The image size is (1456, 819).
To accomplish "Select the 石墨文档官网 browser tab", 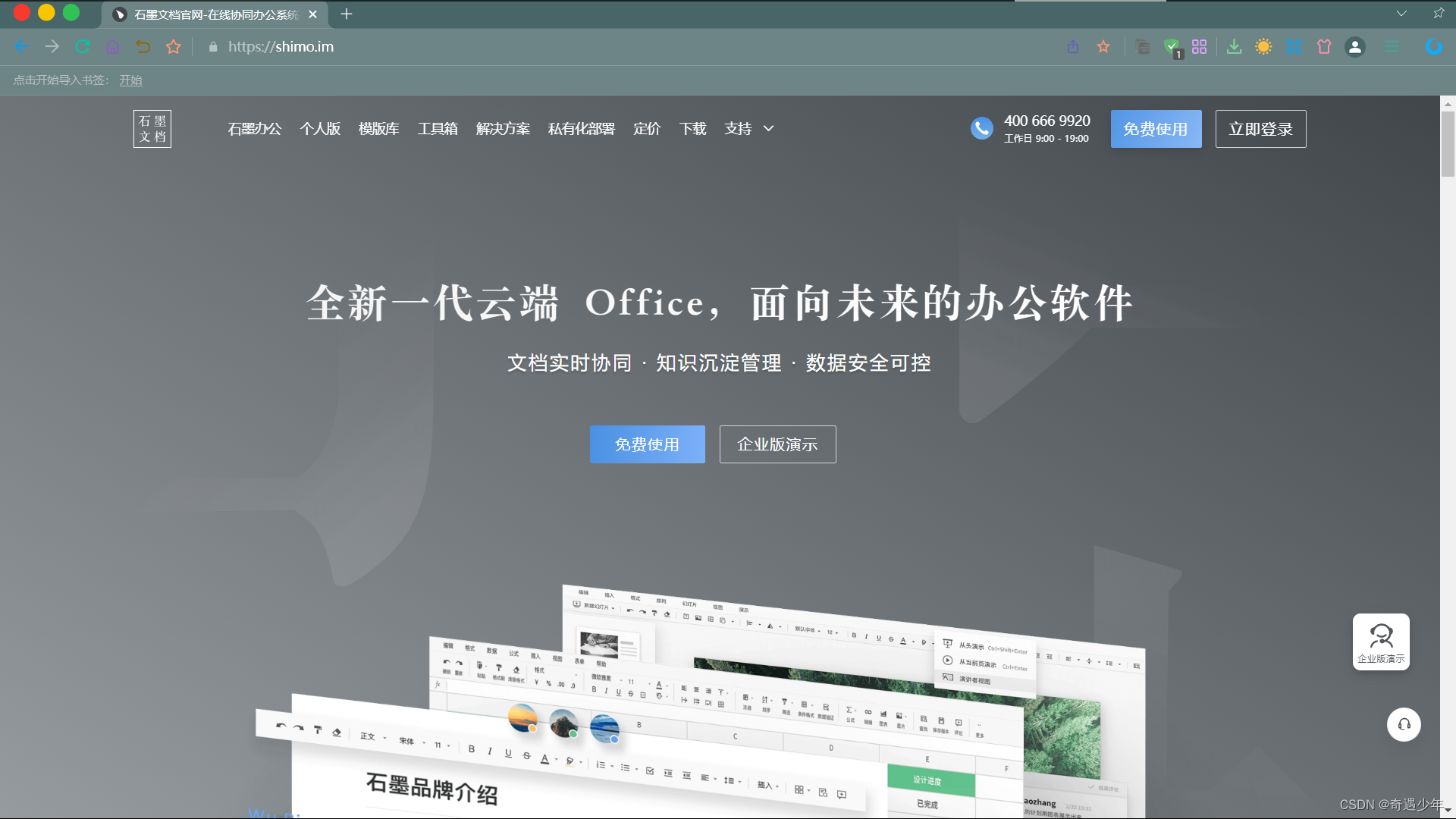I will (215, 14).
